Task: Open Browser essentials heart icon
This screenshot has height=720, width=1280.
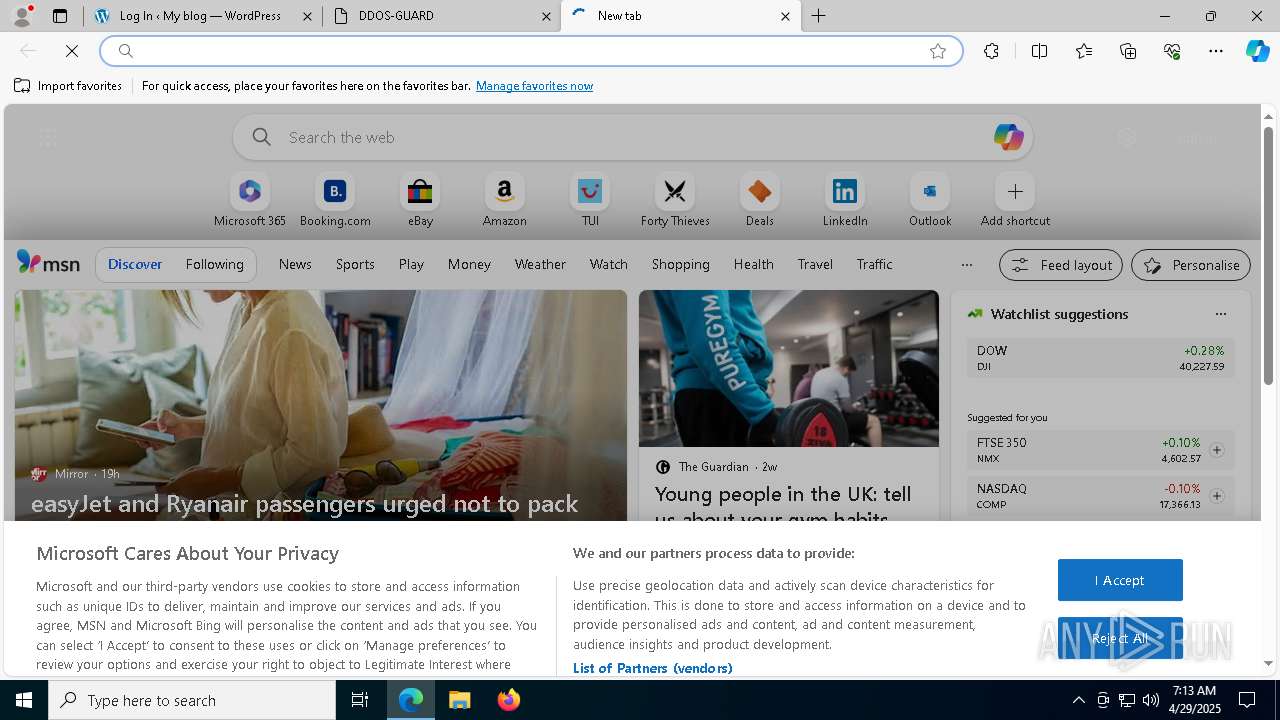Action: click(x=1172, y=51)
